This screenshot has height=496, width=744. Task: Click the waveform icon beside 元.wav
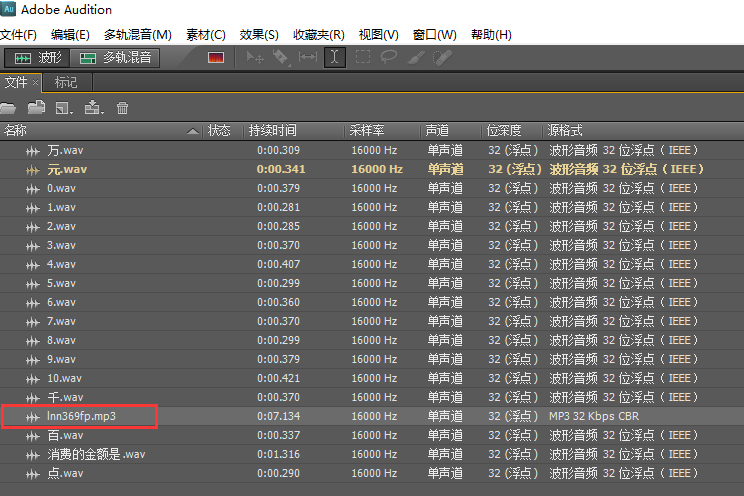pyautogui.click(x=33, y=170)
